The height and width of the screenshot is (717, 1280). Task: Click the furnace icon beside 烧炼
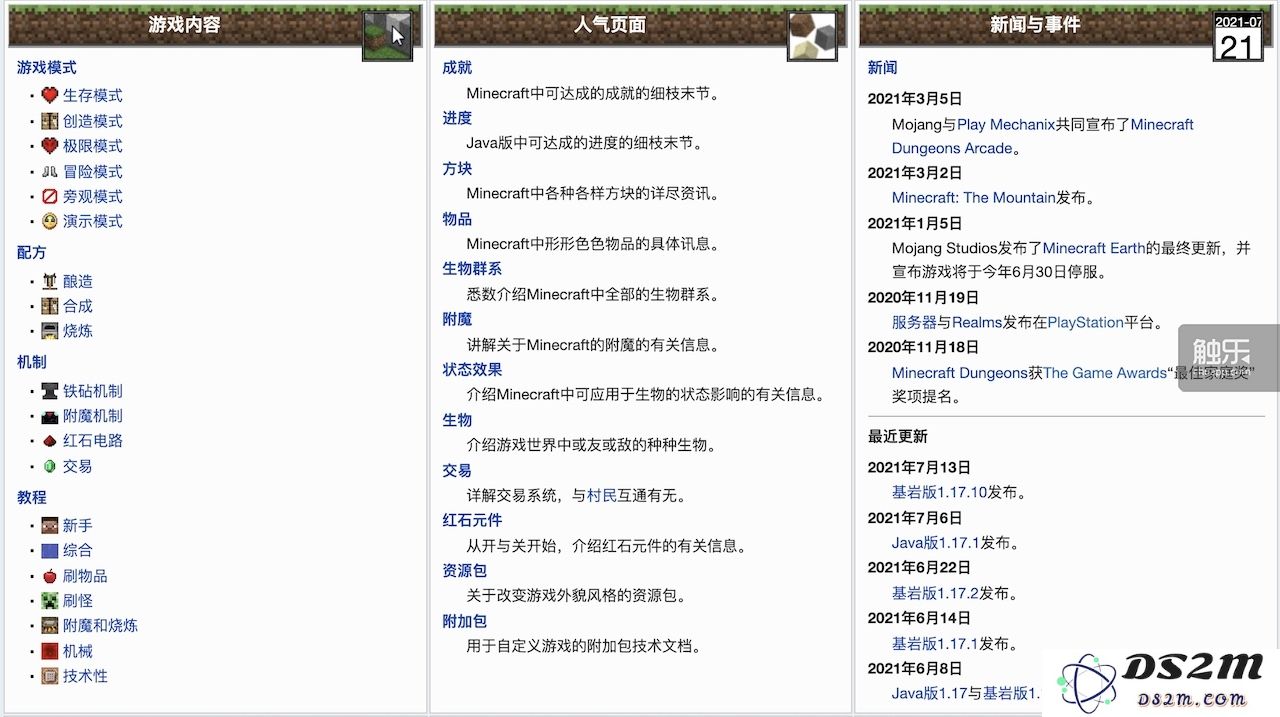click(x=50, y=331)
